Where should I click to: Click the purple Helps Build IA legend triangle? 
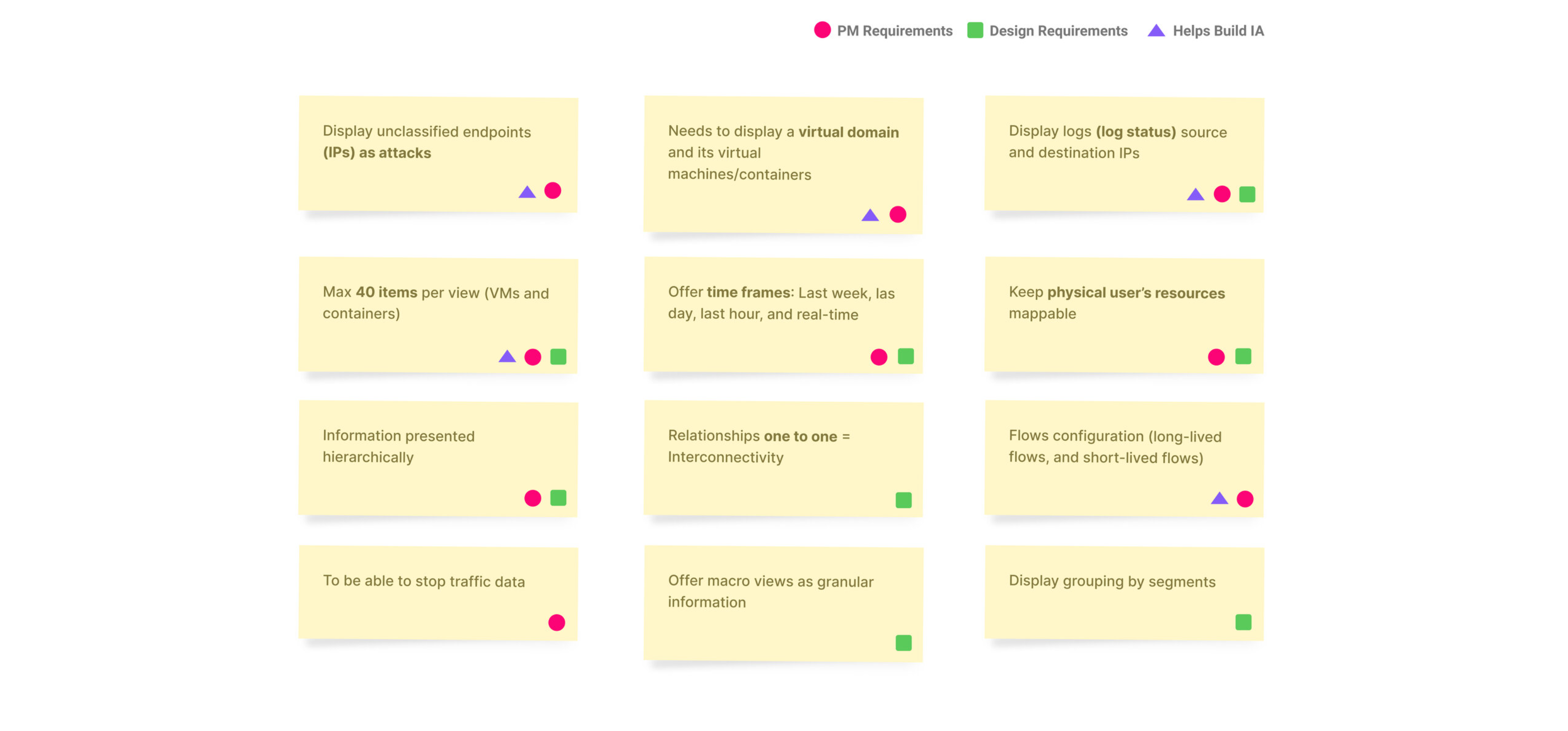1156,31
